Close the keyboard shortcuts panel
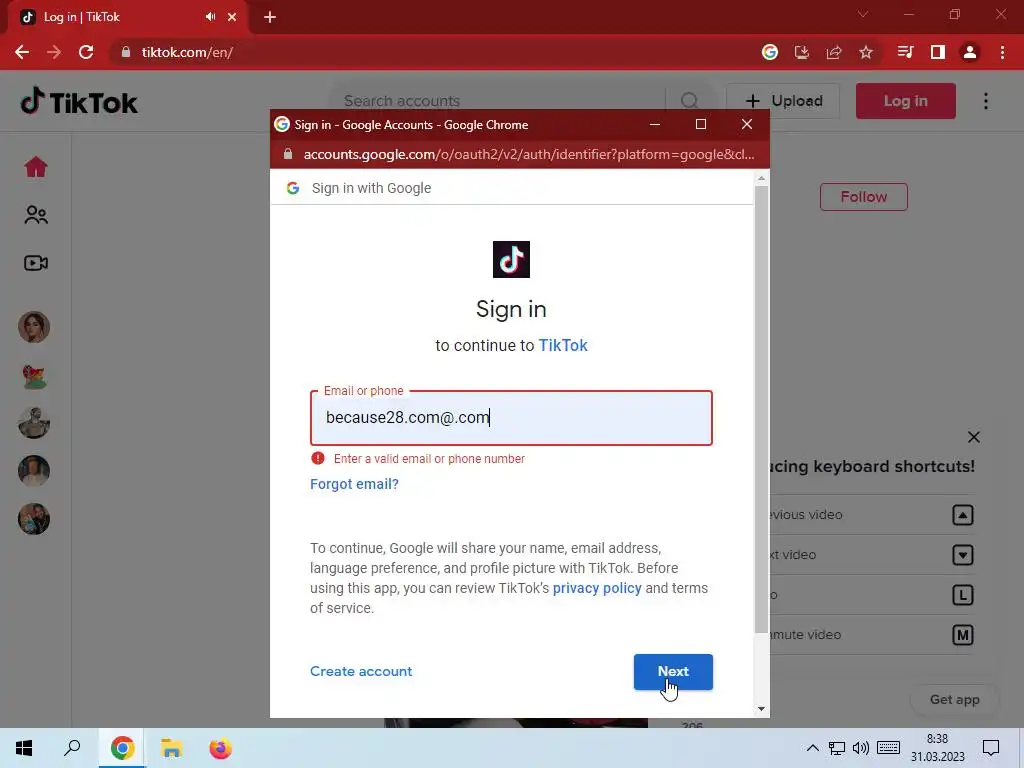Image resolution: width=1024 pixels, height=768 pixels. click(x=974, y=437)
